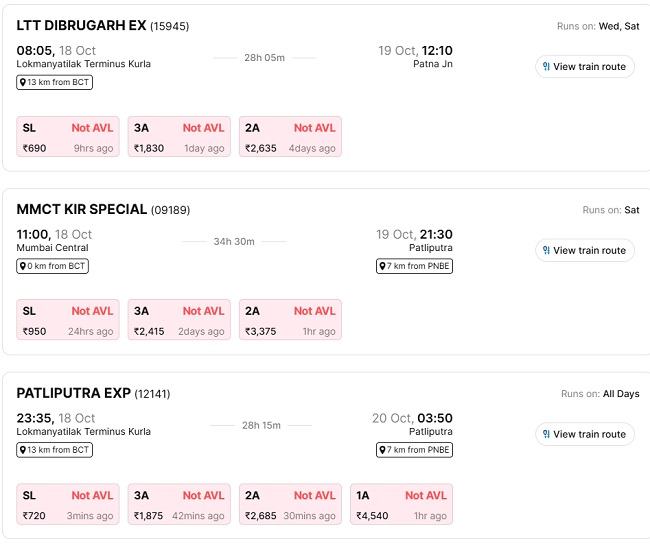View train route for LTT Dibrugarh Ex
This screenshot has height=548, width=650.
tap(589, 67)
